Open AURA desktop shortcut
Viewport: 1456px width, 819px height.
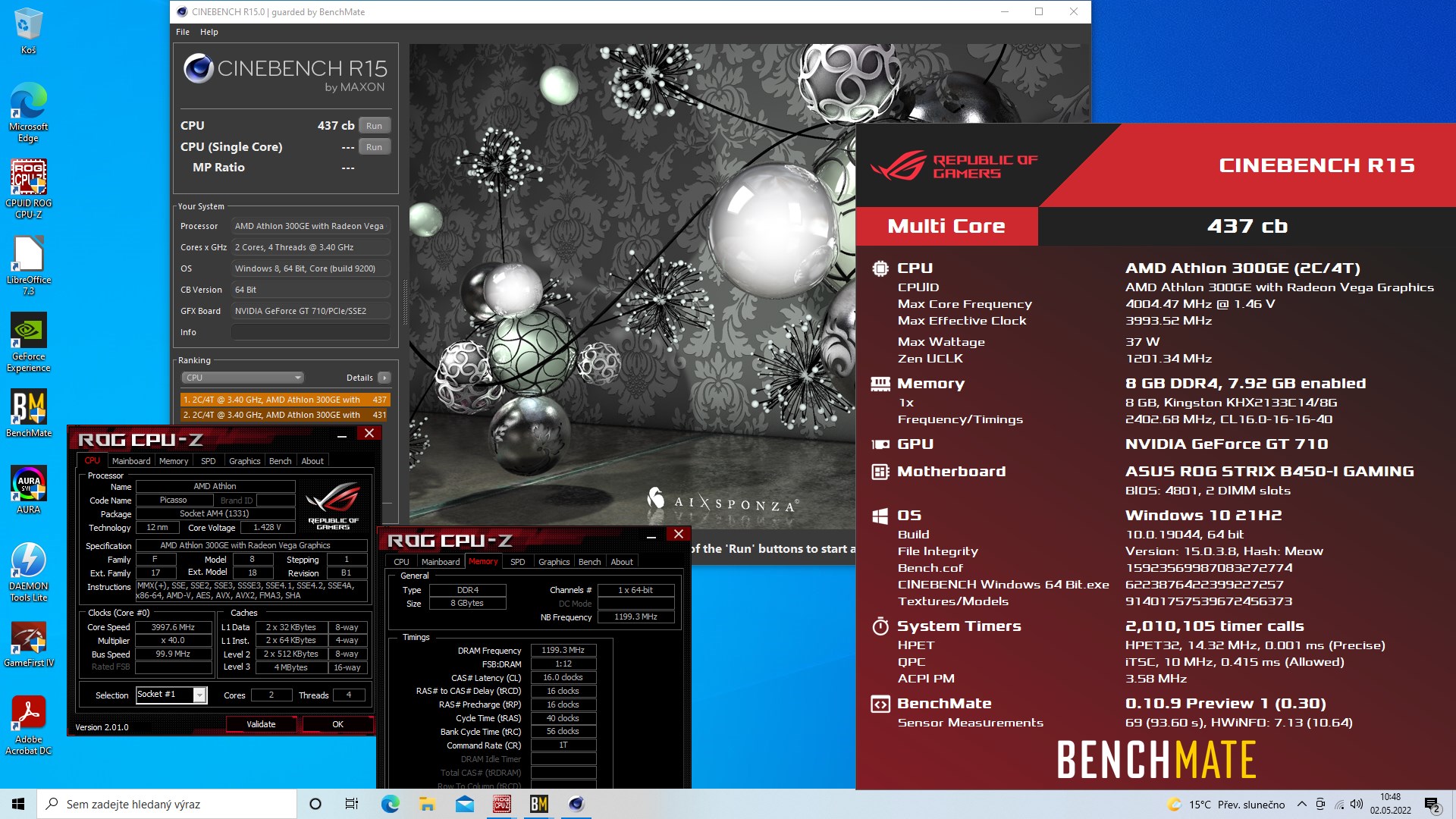(28, 490)
